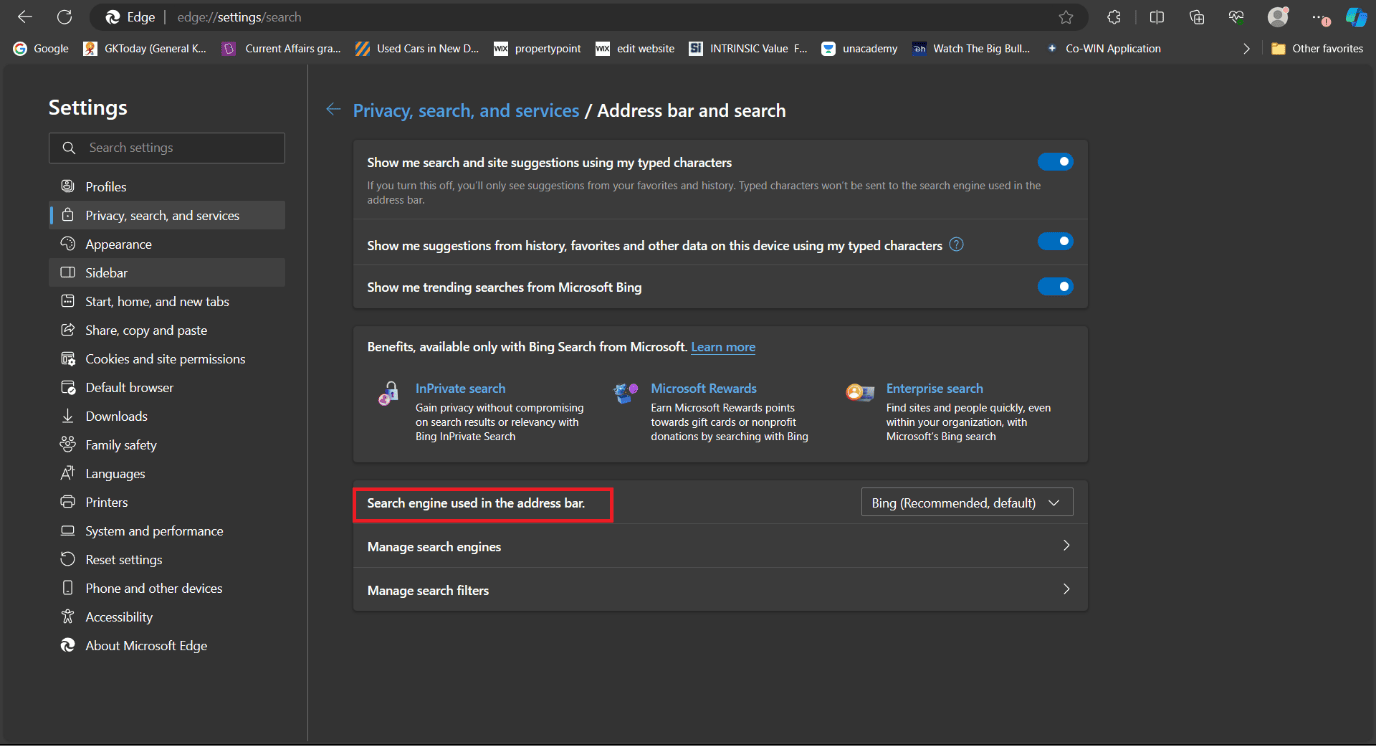Open the Enterprise search link

[x=934, y=388]
